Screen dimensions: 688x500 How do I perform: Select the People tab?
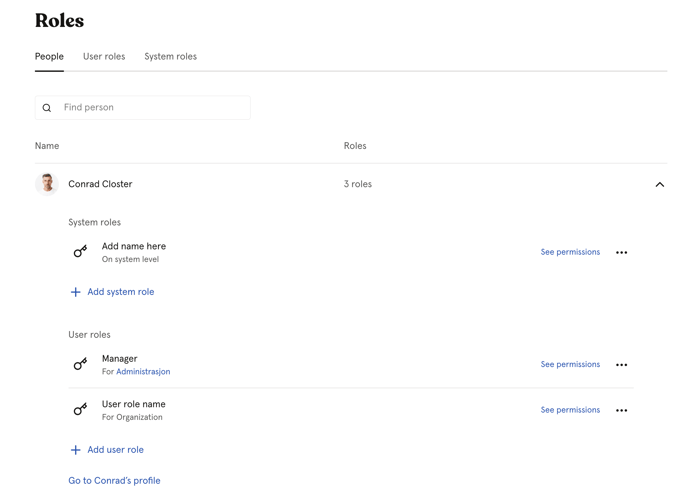point(49,57)
